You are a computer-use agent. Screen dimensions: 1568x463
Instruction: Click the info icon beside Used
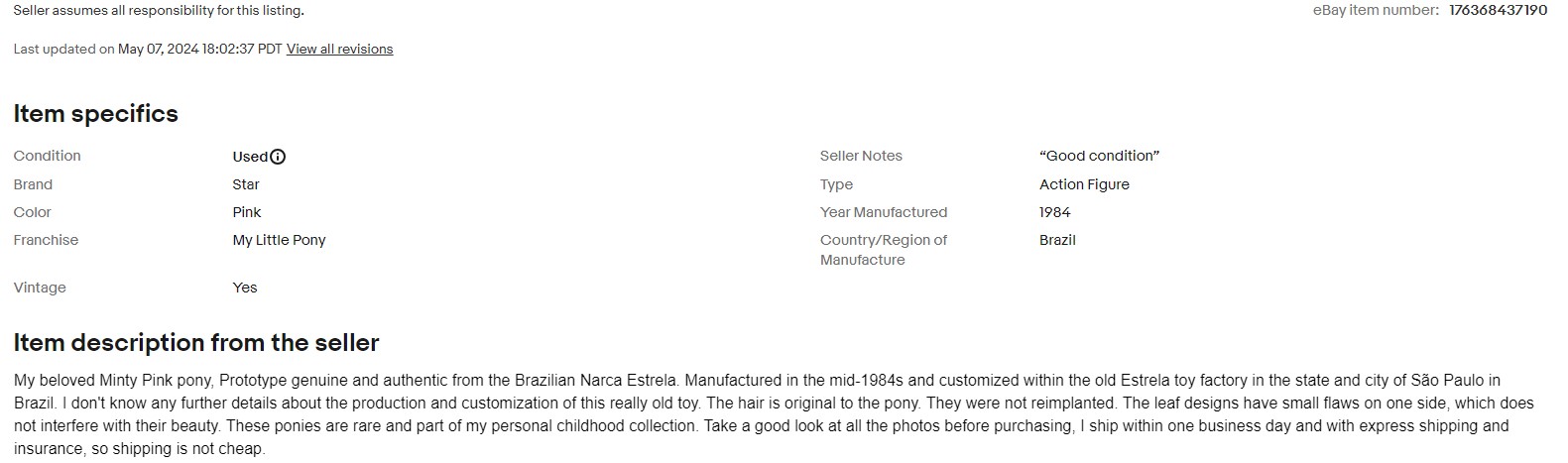click(x=278, y=157)
